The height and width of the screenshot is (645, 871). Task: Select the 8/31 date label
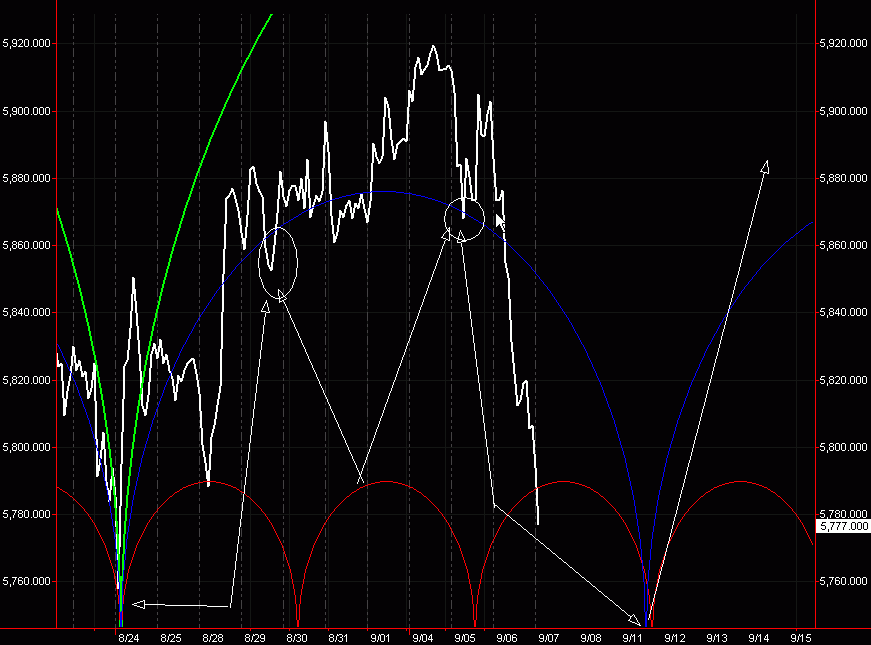pyautogui.click(x=338, y=638)
